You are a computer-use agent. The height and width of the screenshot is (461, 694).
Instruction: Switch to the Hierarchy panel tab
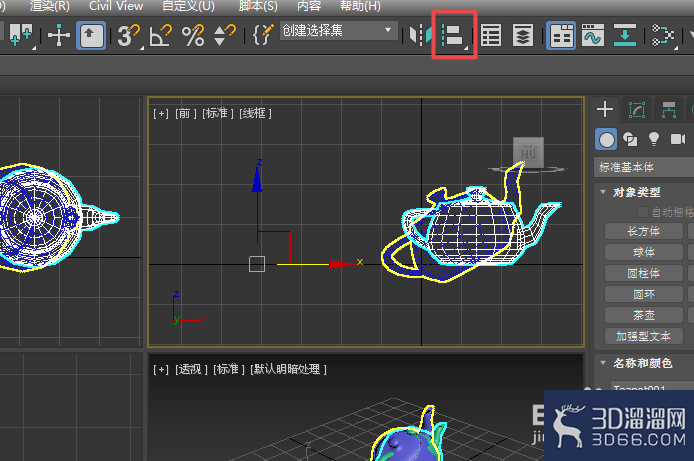point(669,109)
